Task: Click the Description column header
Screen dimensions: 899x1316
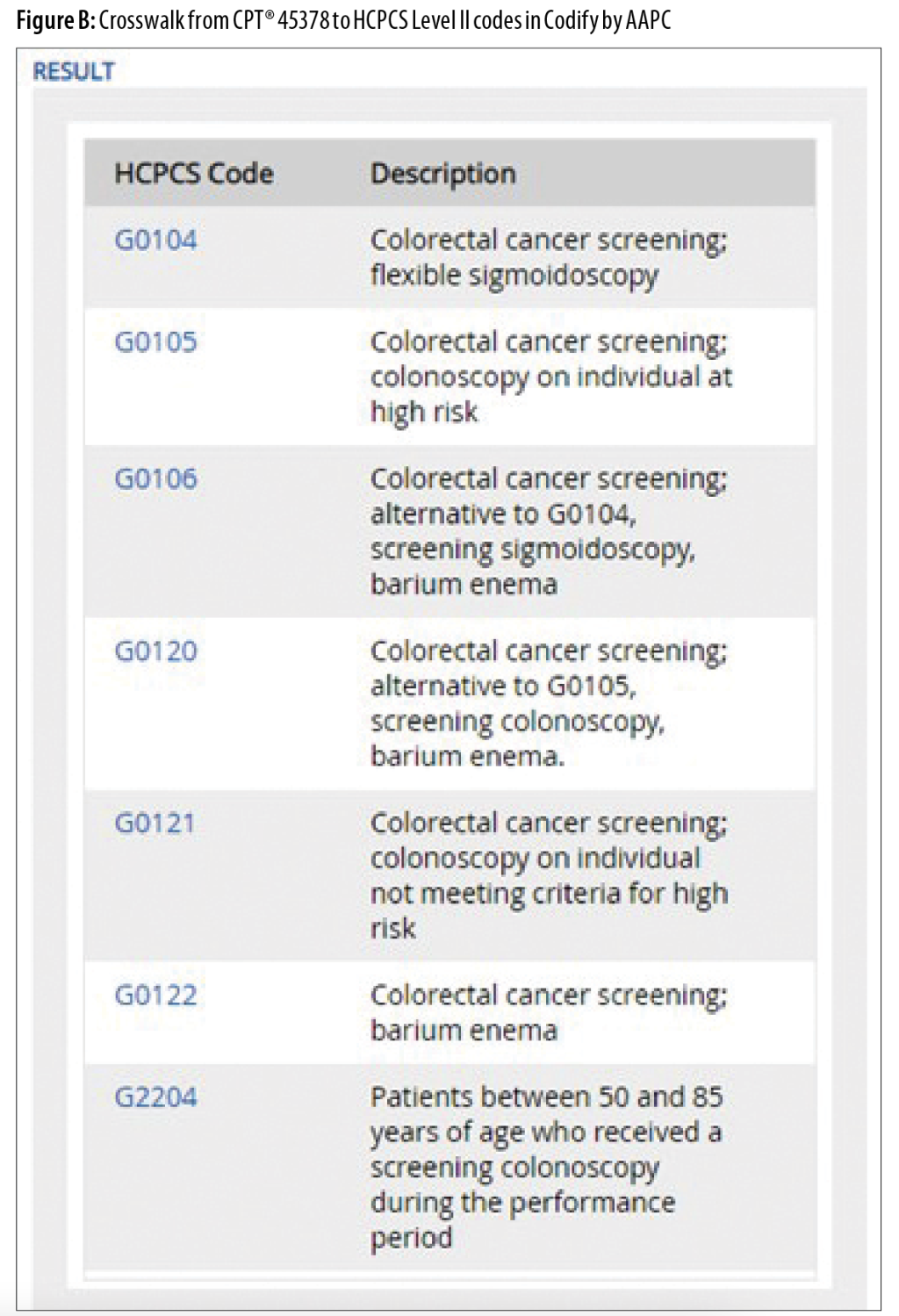Action: click(442, 173)
